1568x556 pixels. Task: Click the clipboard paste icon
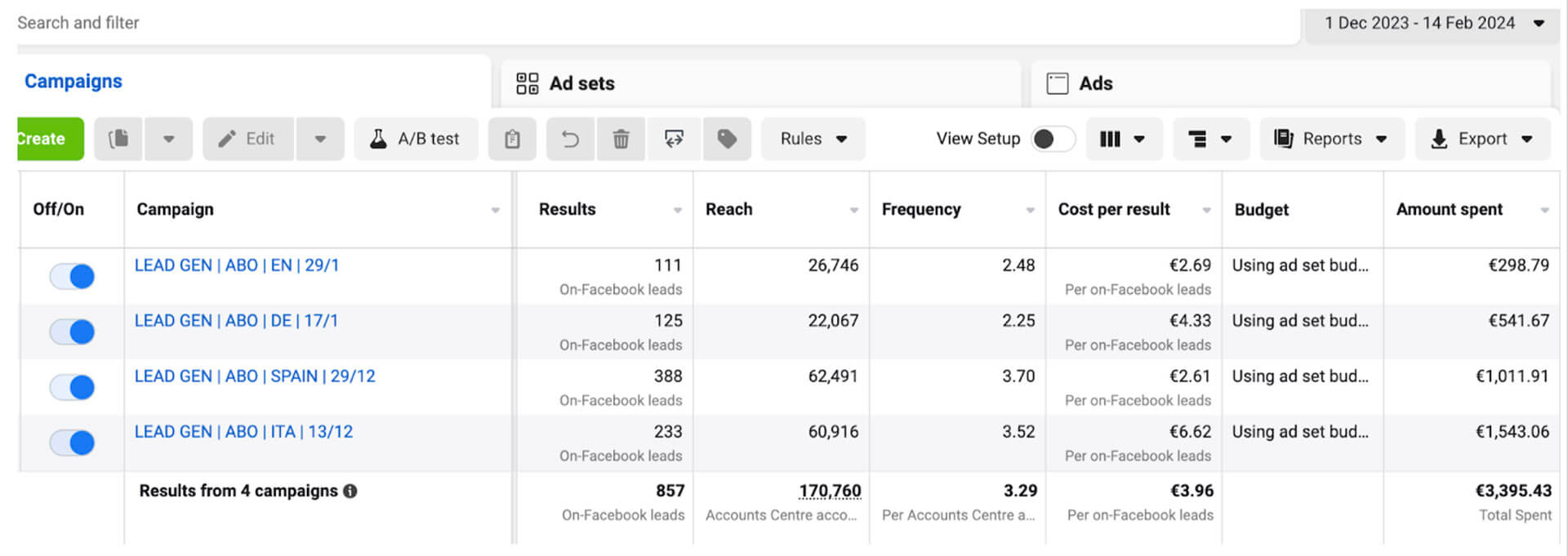(512, 139)
